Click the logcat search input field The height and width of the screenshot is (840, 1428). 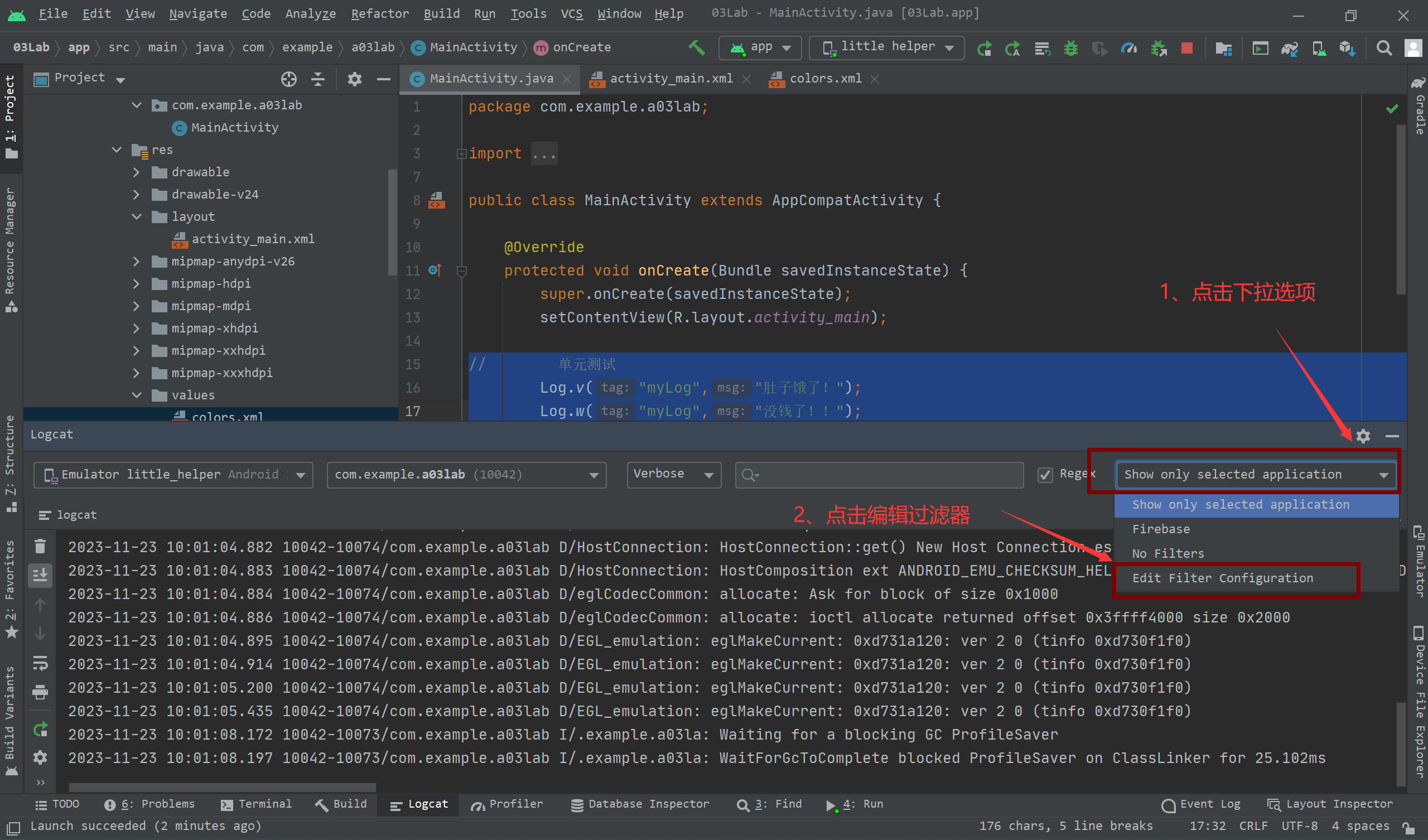(880, 475)
